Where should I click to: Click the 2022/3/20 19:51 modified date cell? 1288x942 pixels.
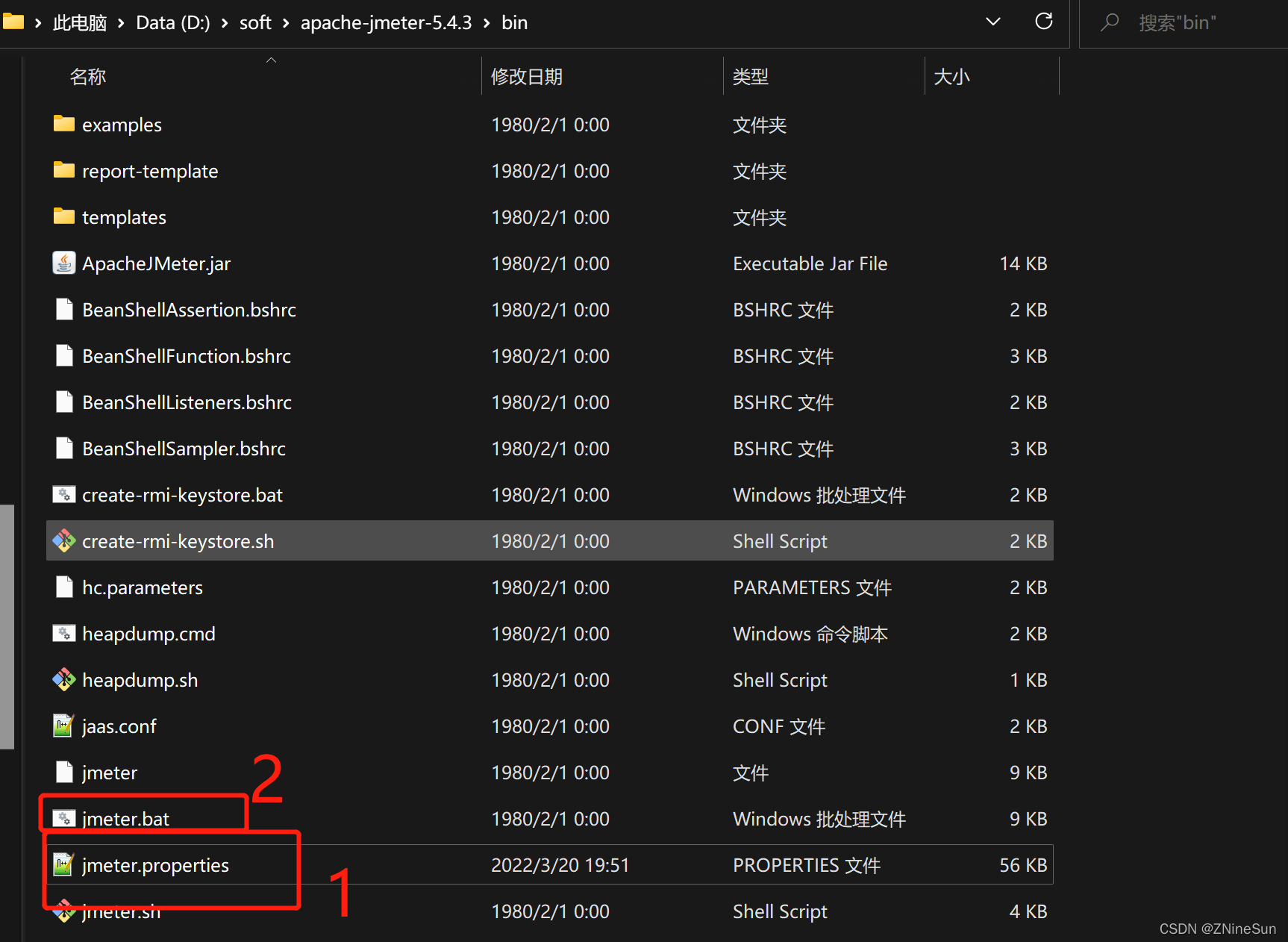click(x=560, y=865)
